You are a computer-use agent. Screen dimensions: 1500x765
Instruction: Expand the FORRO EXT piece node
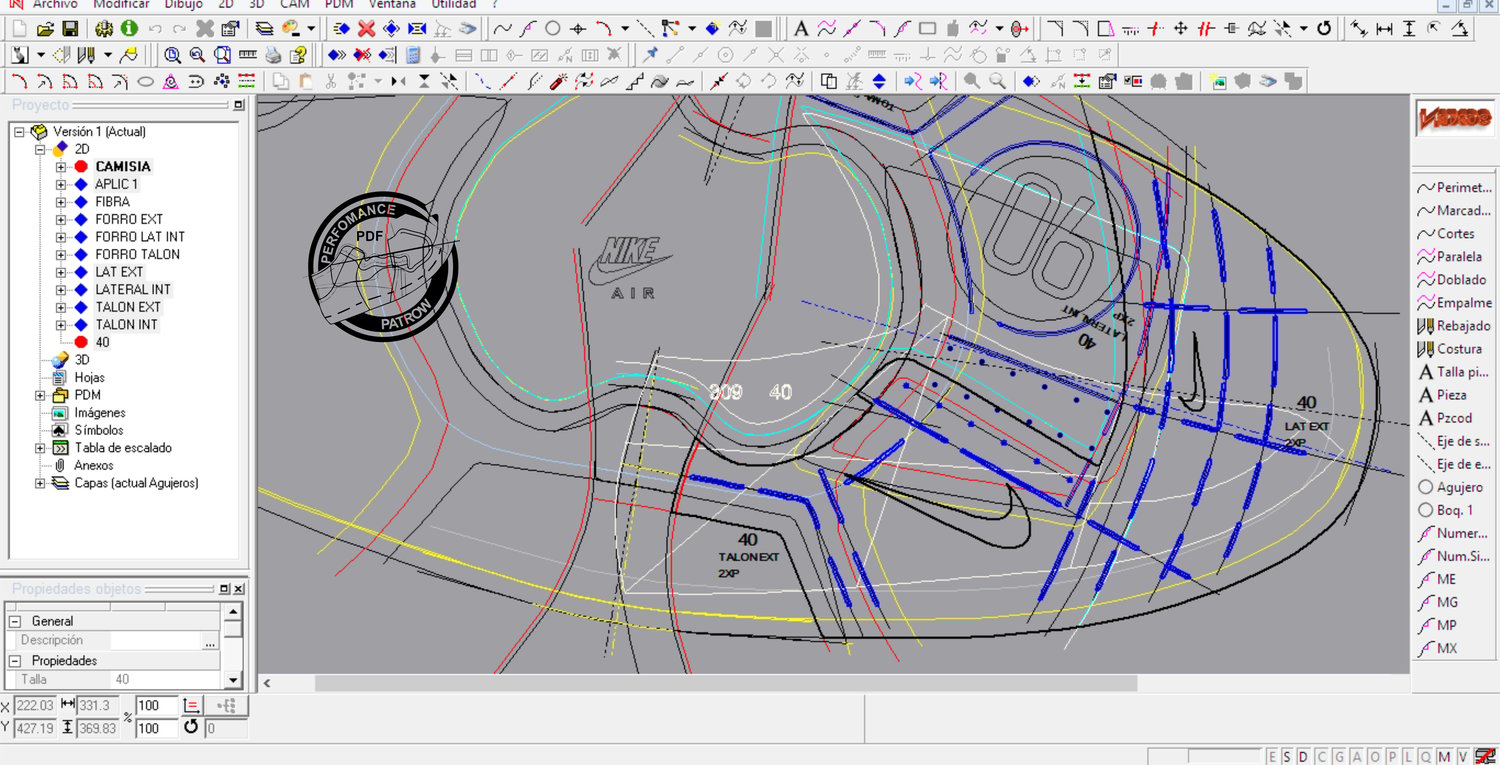point(61,219)
